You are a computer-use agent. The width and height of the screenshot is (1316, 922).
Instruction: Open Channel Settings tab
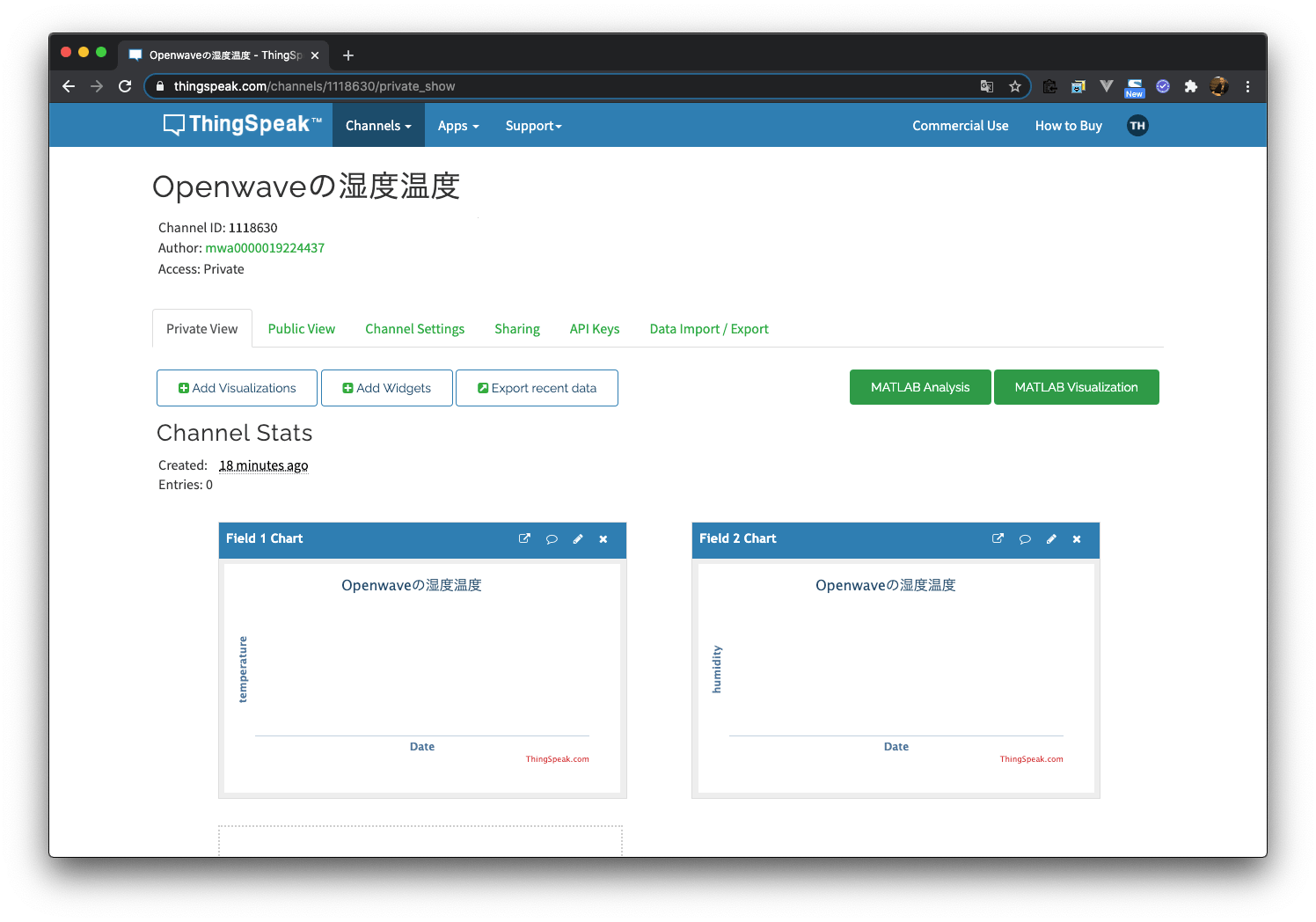(x=414, y=329)
